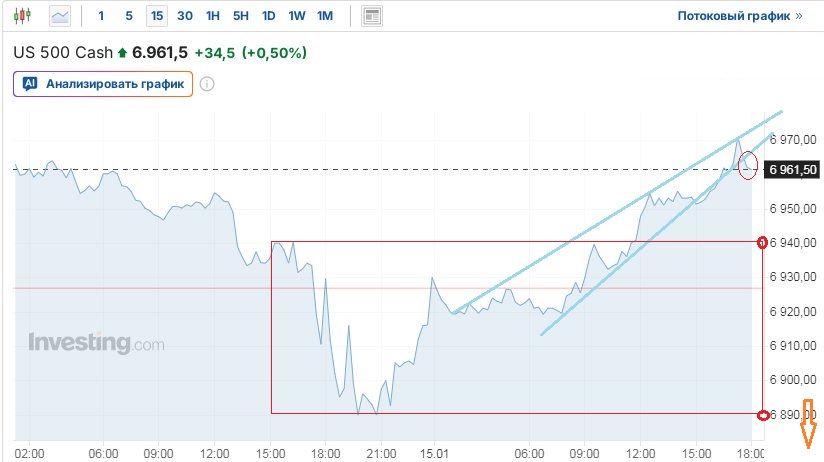Click the info icon beside analyze button

[x=207, y=84]
